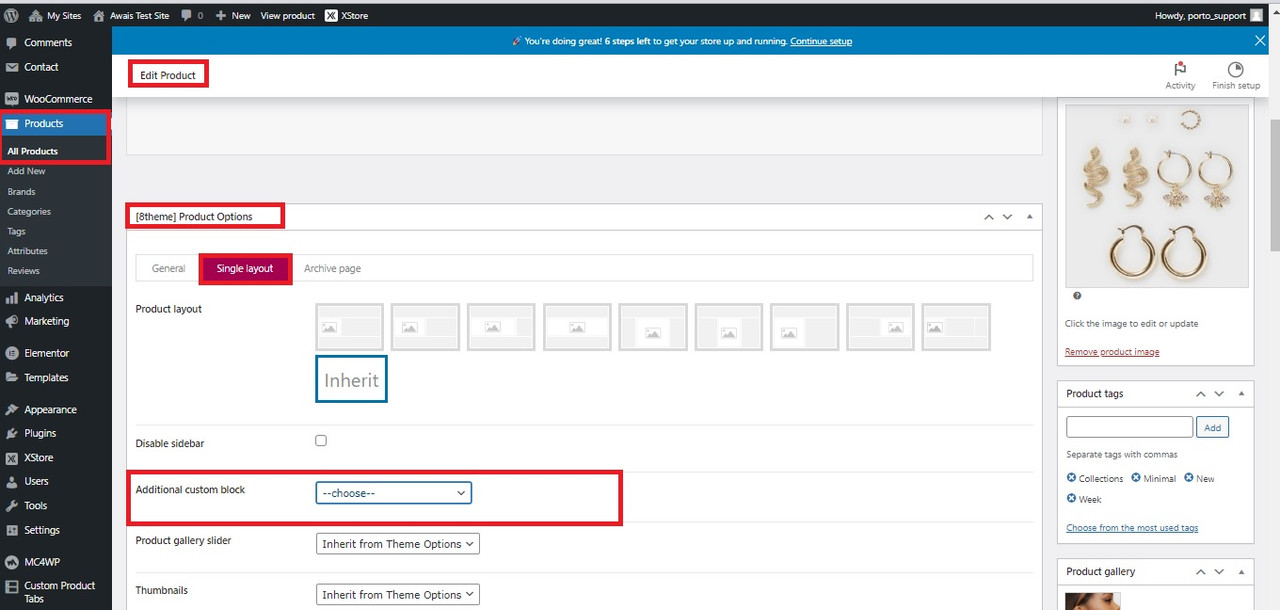Open Attributes submenu
Viewport: 1280px width, 610px height.
(27, 251)
